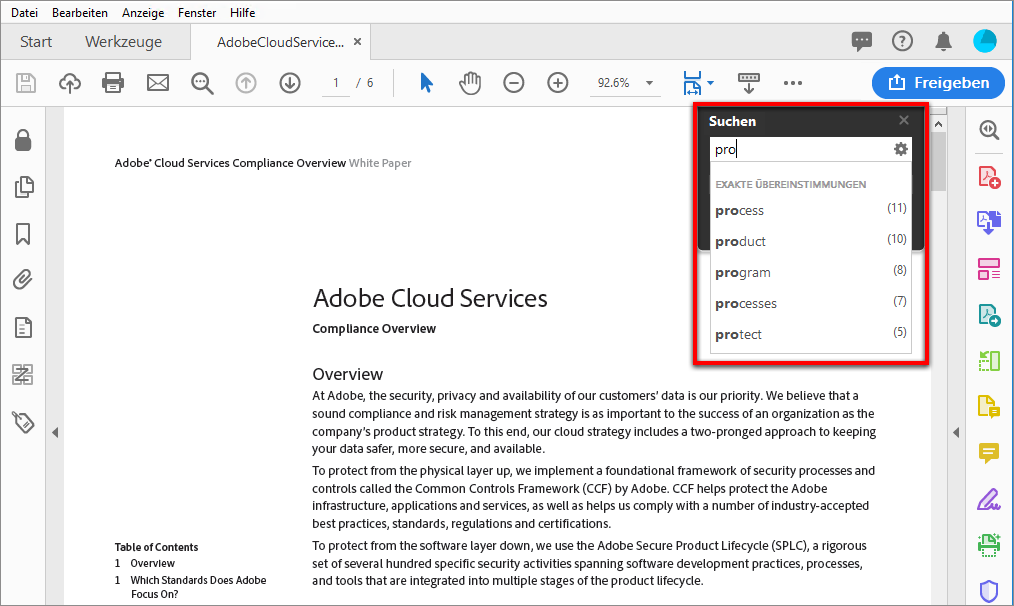Switch to the Werkzeuge tab
The height and width of the screenshot is (606, 1014).
click(124, 42)
